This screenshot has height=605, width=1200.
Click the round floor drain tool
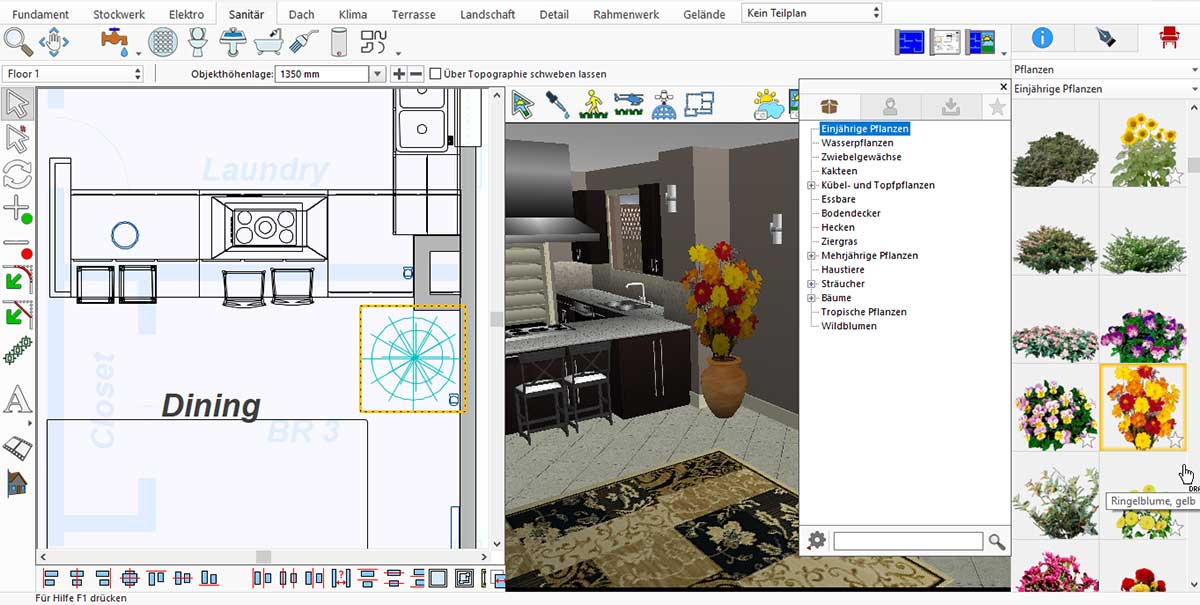(x=162, y=42)
